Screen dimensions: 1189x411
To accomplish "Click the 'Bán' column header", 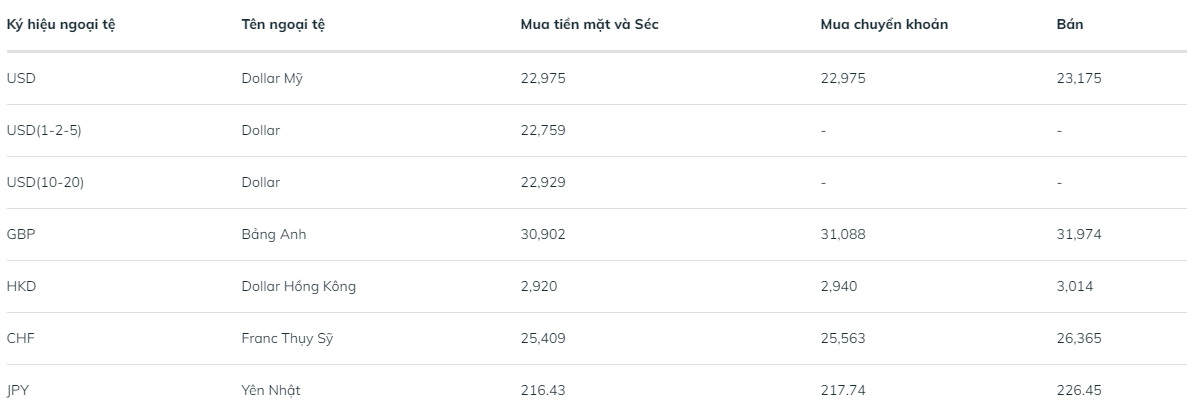I will click(1069, 25).
